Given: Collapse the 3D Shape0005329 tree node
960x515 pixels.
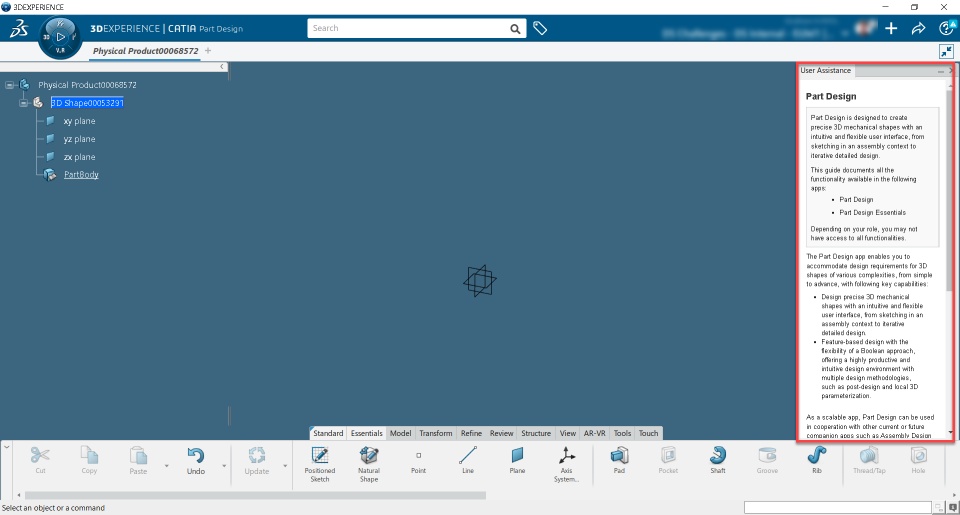Looking at the screenshot, I should [23, 103].
